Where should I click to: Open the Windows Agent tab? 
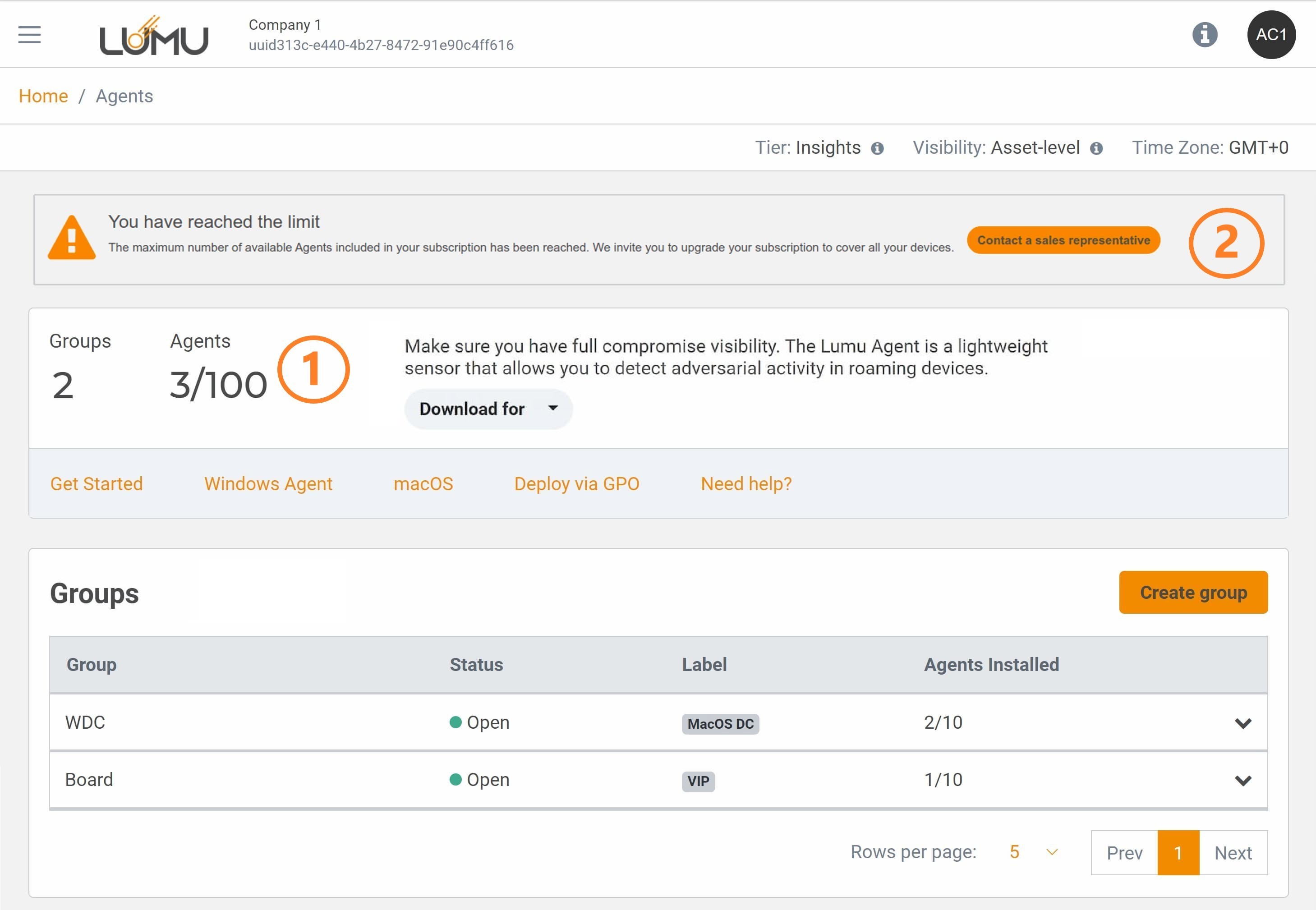coord(268,483)
